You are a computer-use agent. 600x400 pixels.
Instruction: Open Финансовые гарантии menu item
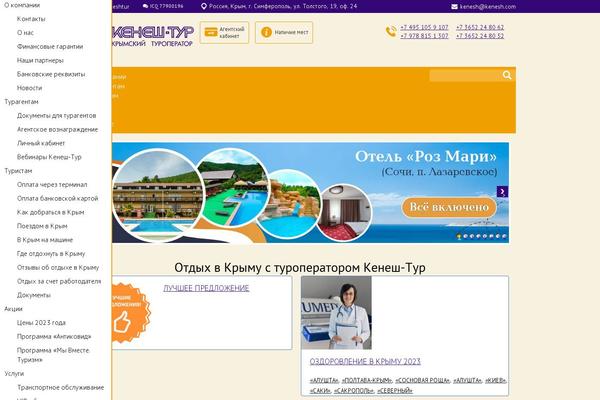50,46
